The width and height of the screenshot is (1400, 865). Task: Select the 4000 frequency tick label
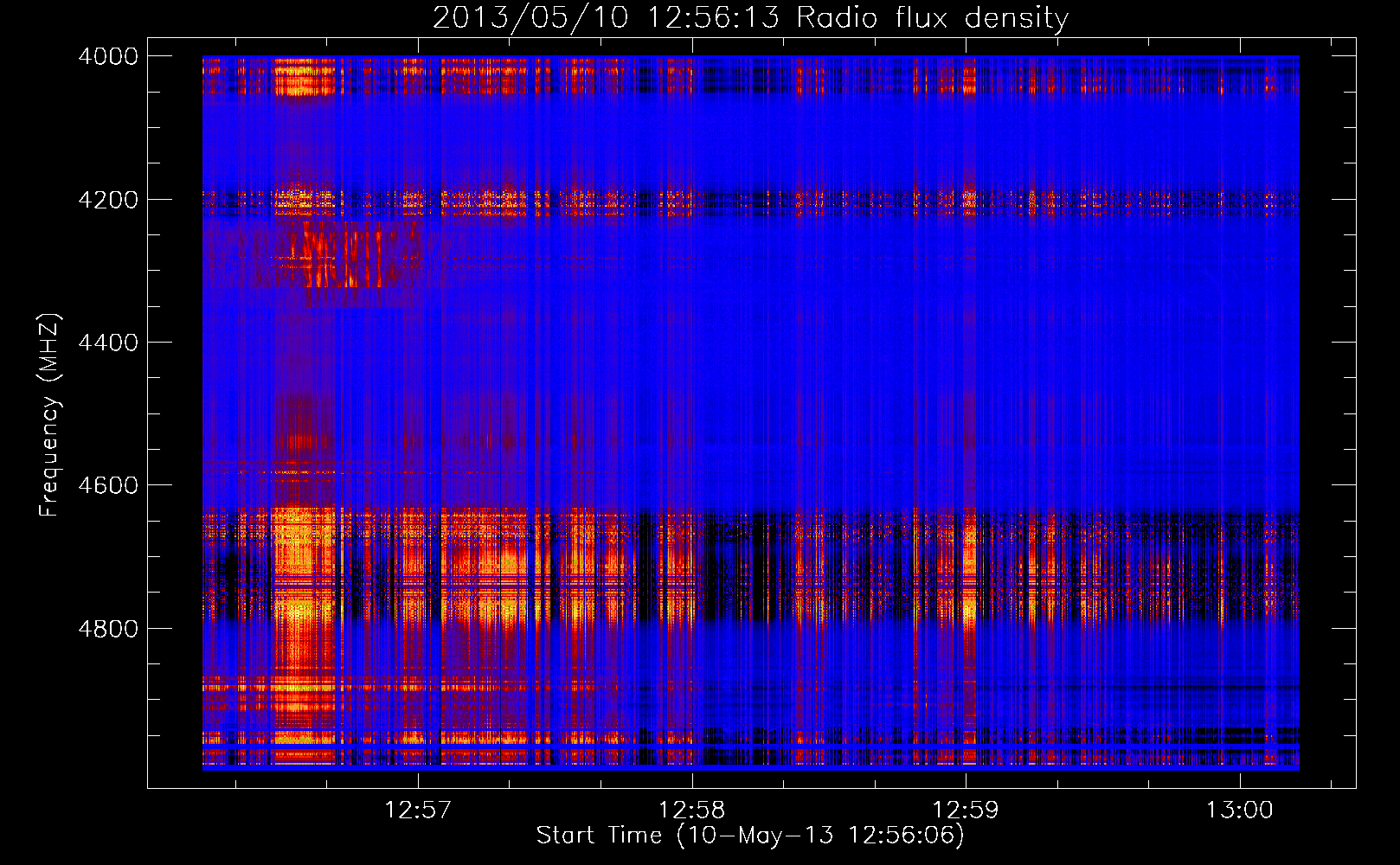(108, 56)
